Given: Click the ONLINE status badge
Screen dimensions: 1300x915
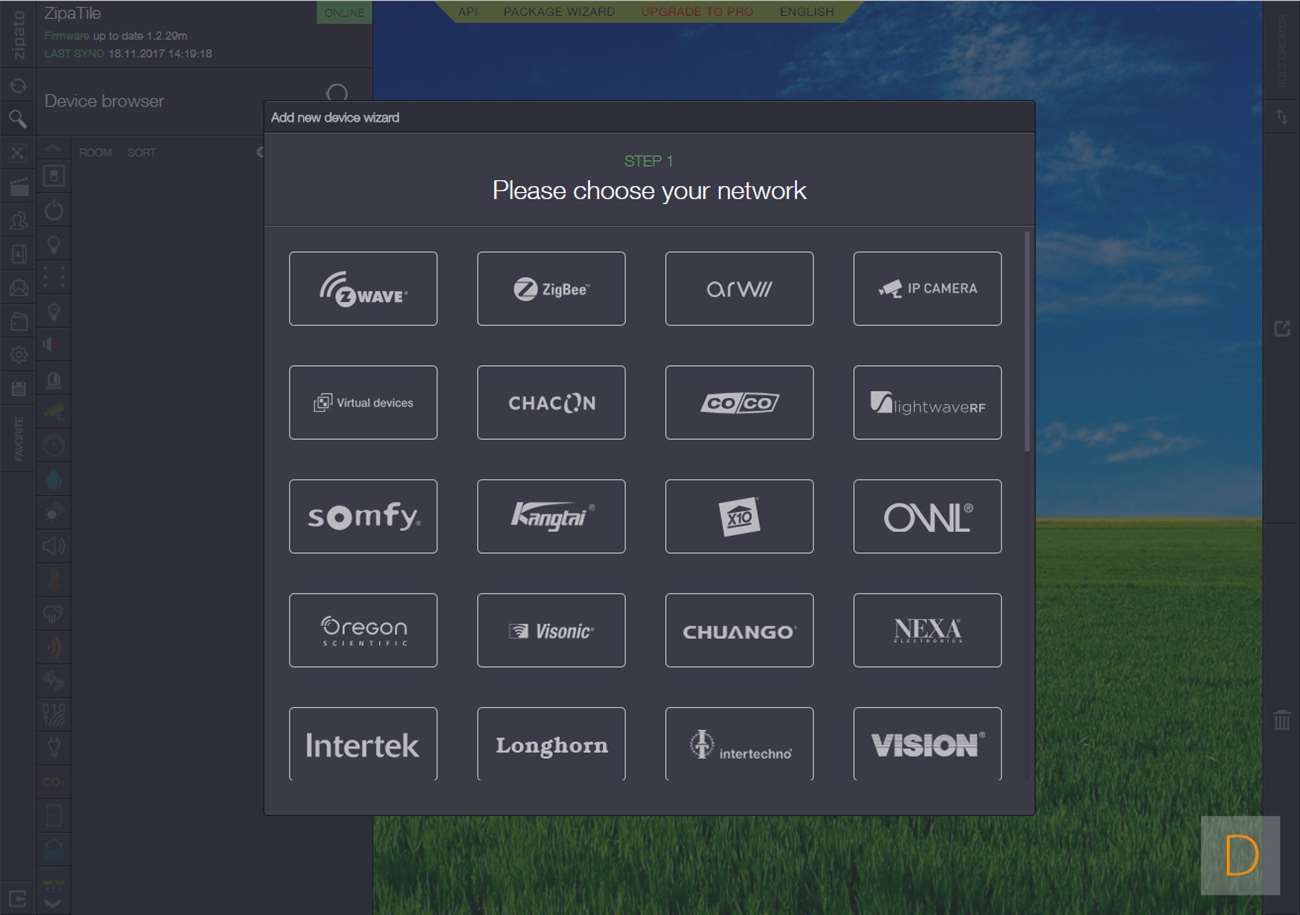Looking at the screenshot, I should [x=345, y=13].
